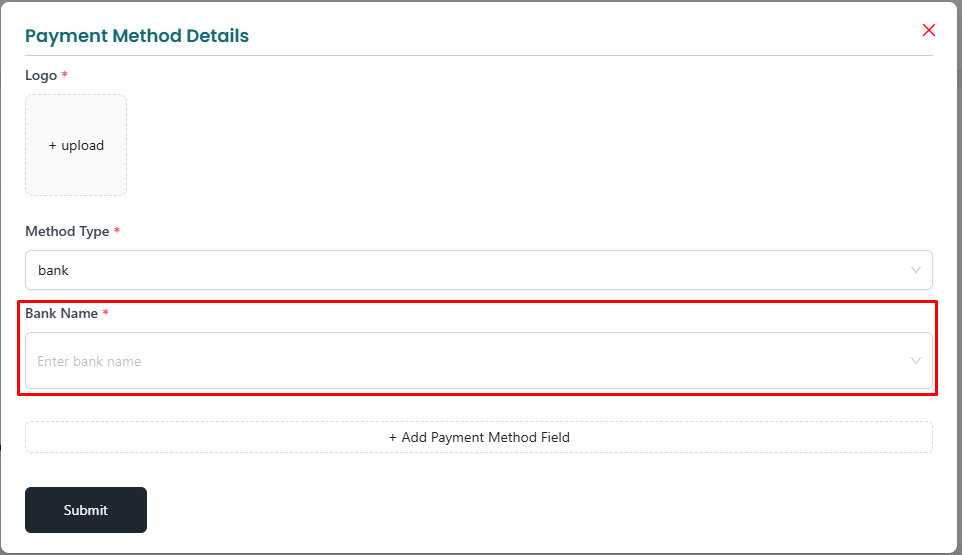
Task: Open the Method Type dropdown
Action: coord(479,270)
